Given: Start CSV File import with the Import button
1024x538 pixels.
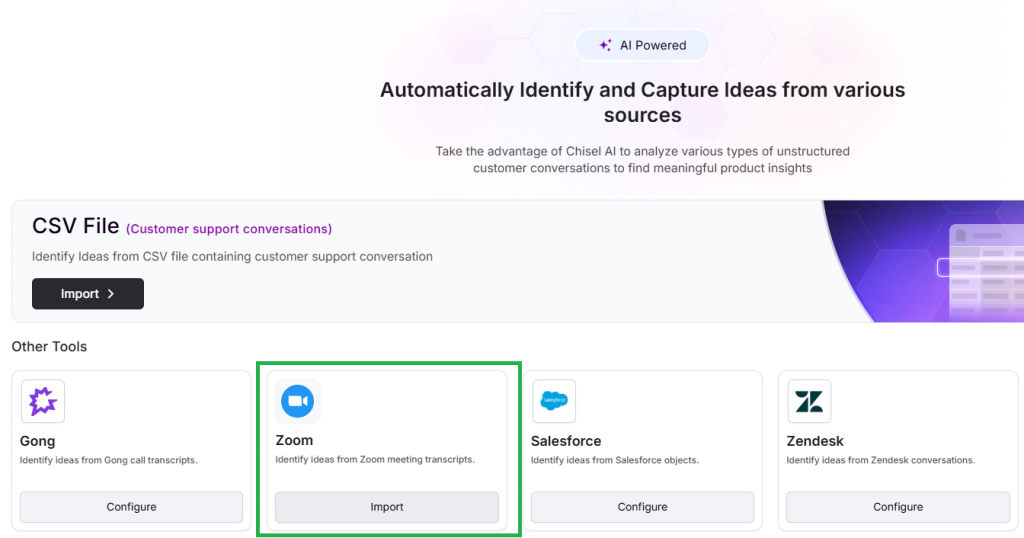Looking at the screenshot, I should click(x=88, y=294).
